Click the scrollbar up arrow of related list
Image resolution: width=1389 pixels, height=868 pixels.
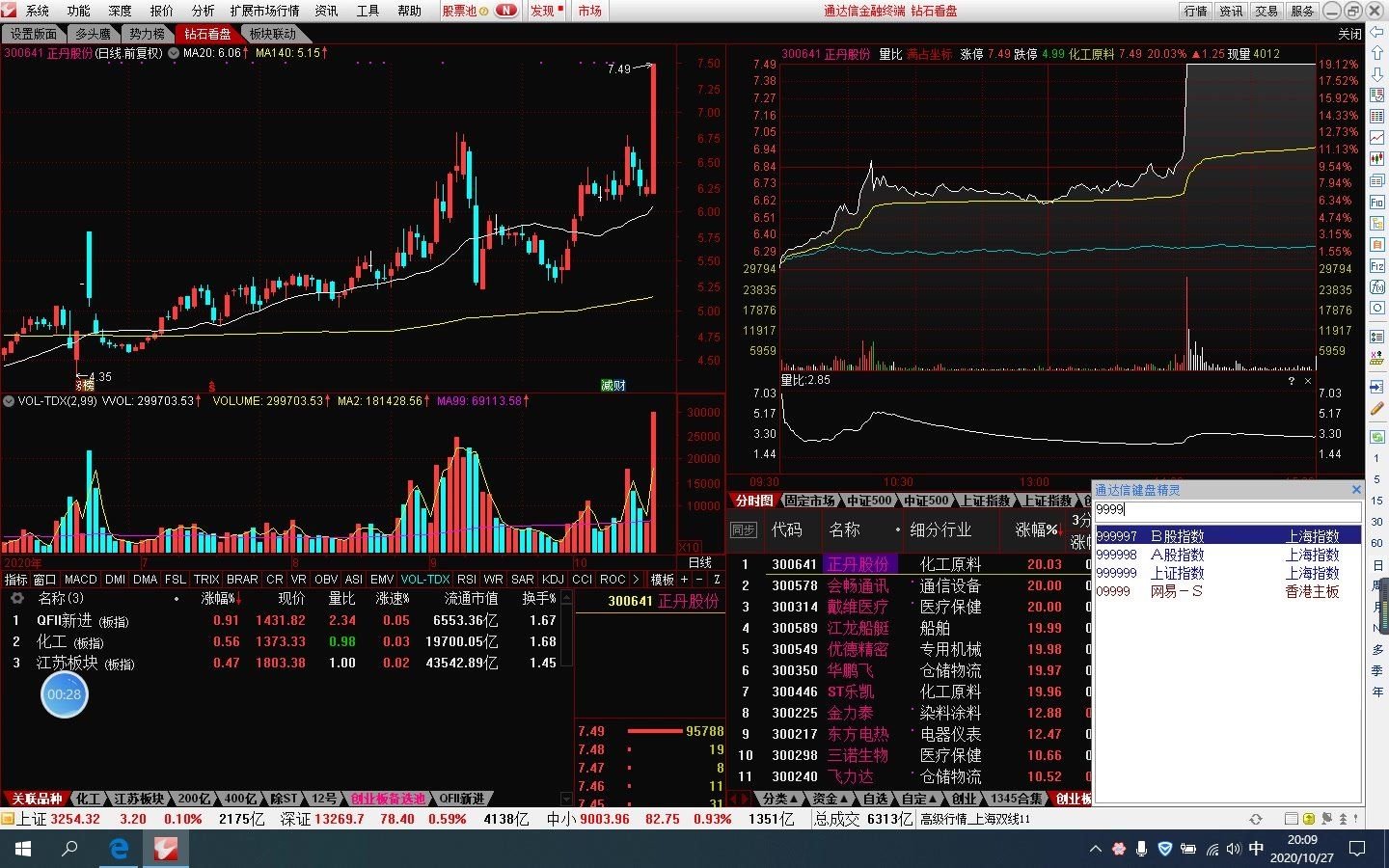566,599
